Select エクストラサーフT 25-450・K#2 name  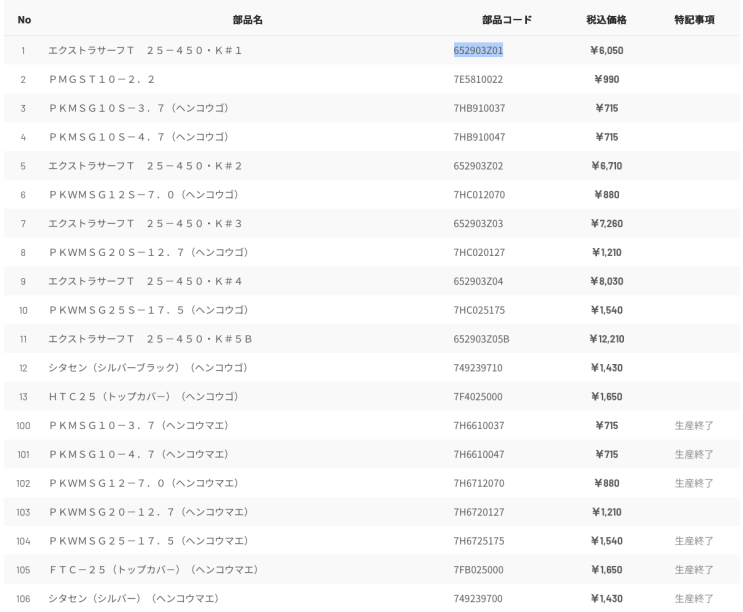[145, 166]
